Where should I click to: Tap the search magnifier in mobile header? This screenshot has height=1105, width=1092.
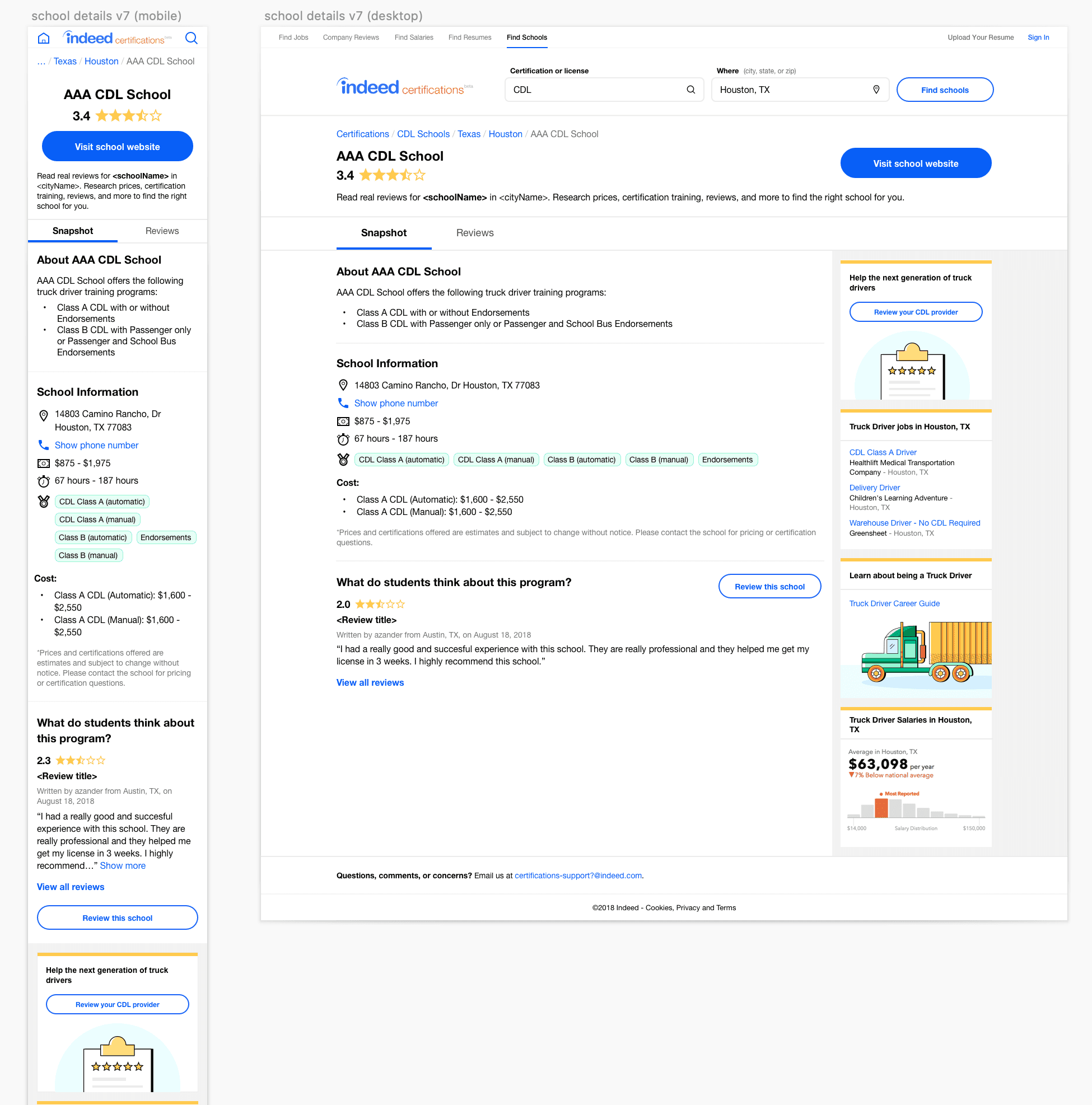192,38
